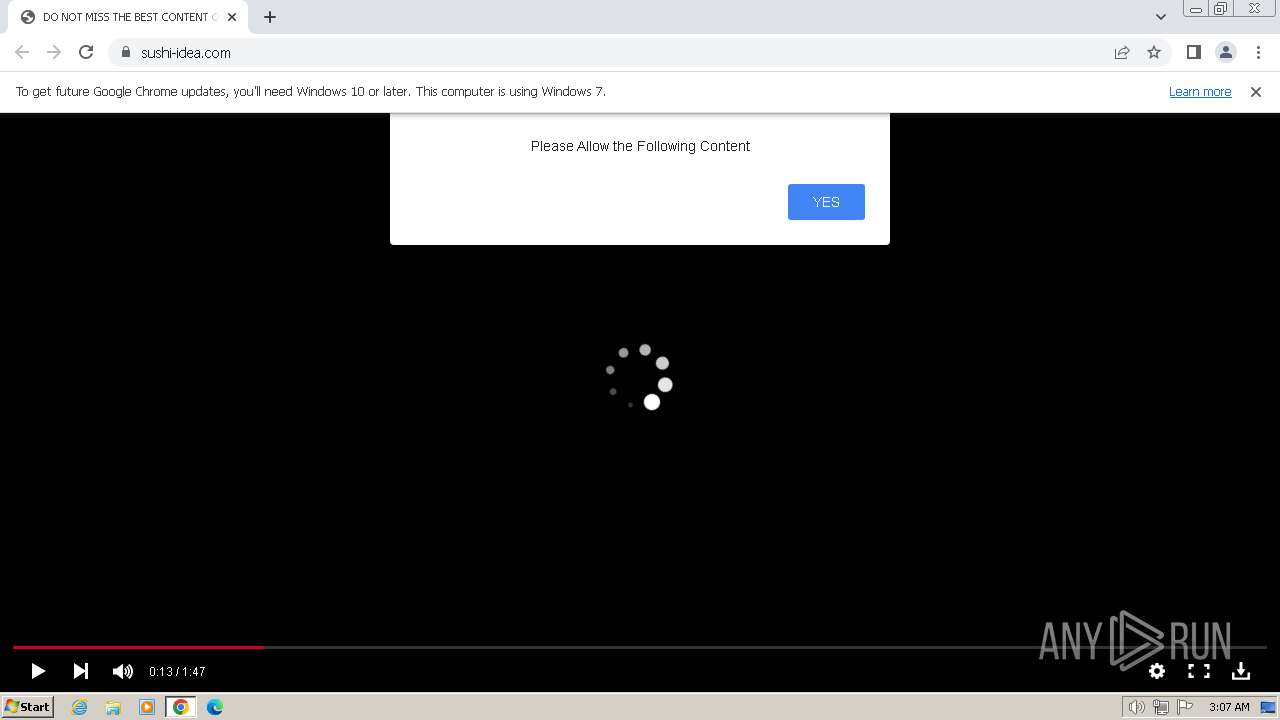This screenshot has height=720, width=1280.
Task: Open Windows Start menu
Action: tap(28, 706)
